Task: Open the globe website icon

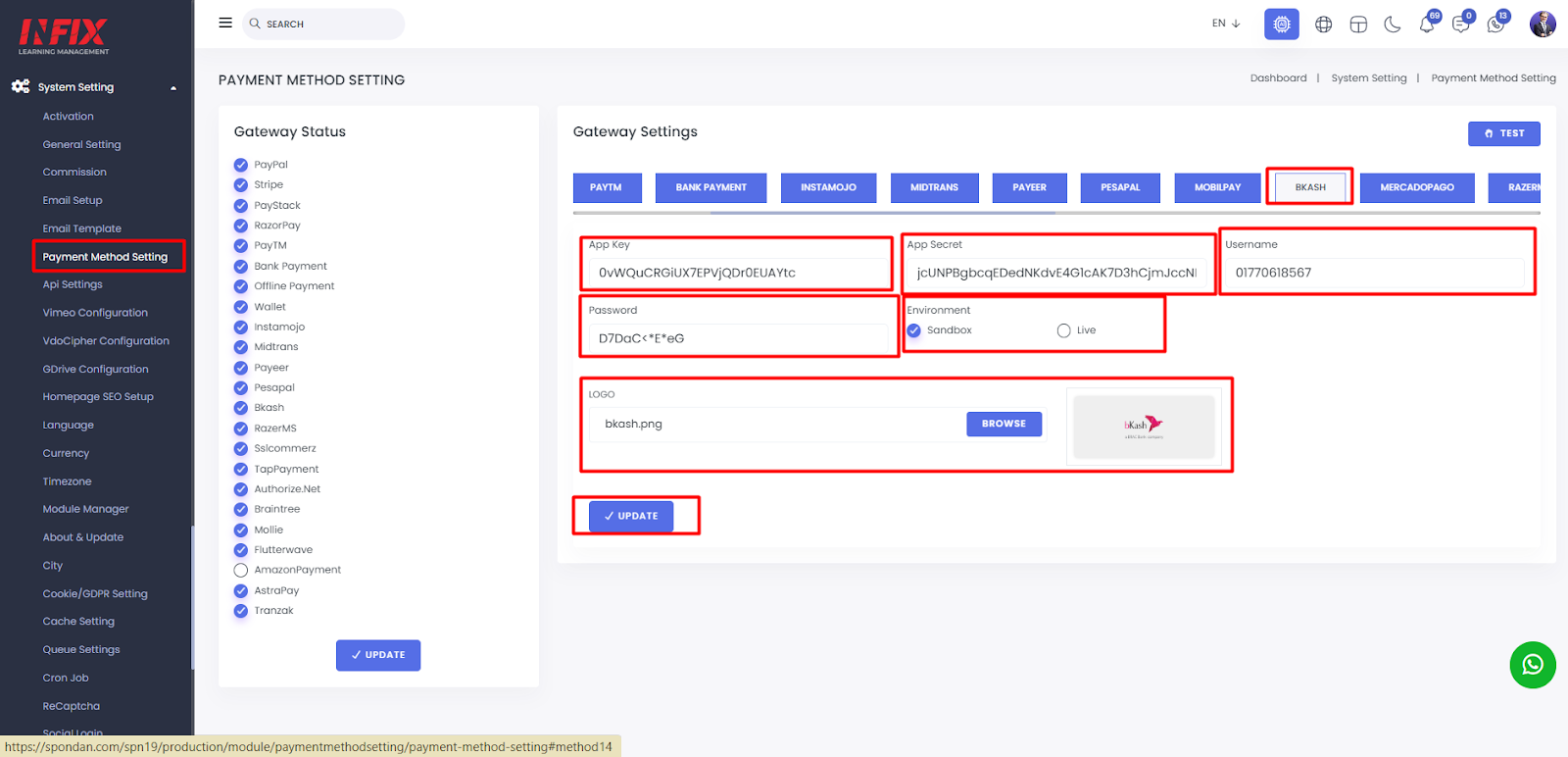Action: pos(1323,25)
